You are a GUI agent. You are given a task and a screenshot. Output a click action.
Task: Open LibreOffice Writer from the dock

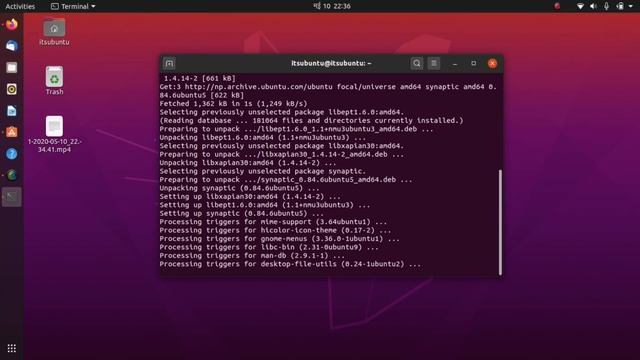coord(11,111)
